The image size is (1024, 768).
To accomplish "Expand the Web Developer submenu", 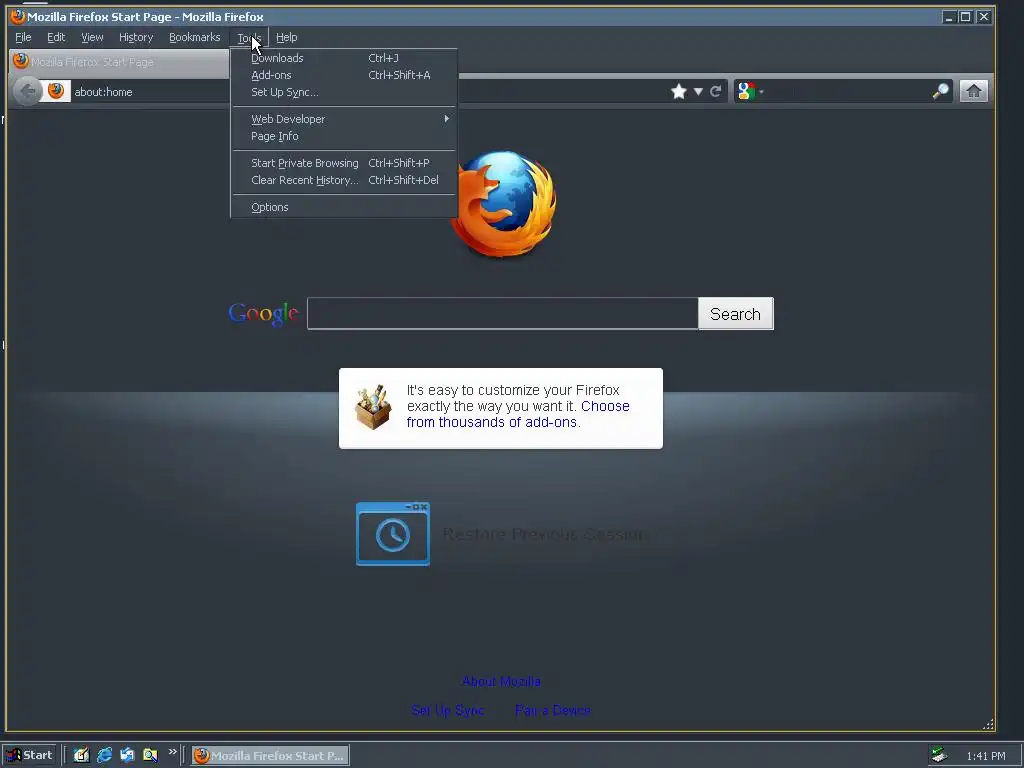I will 344,119.
